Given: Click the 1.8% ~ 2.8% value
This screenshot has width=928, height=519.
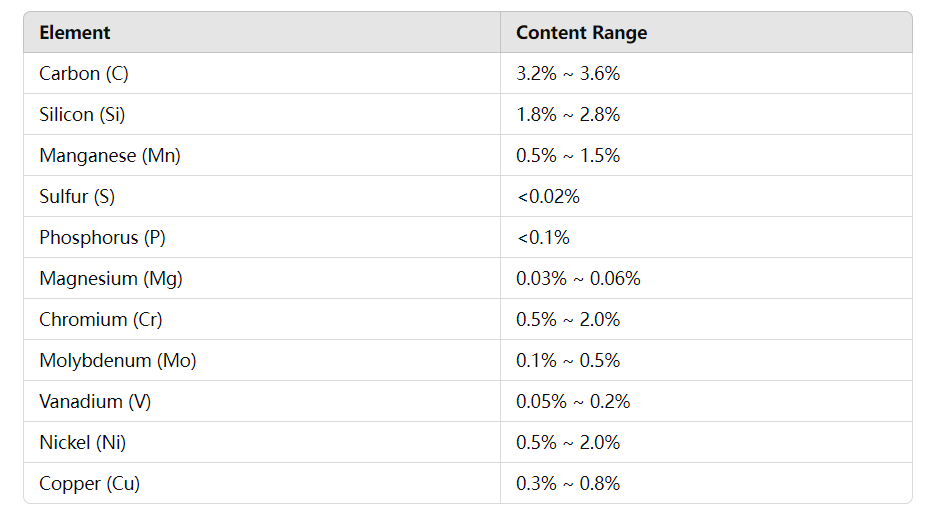Looking at the screenshot, I should 568,114.
